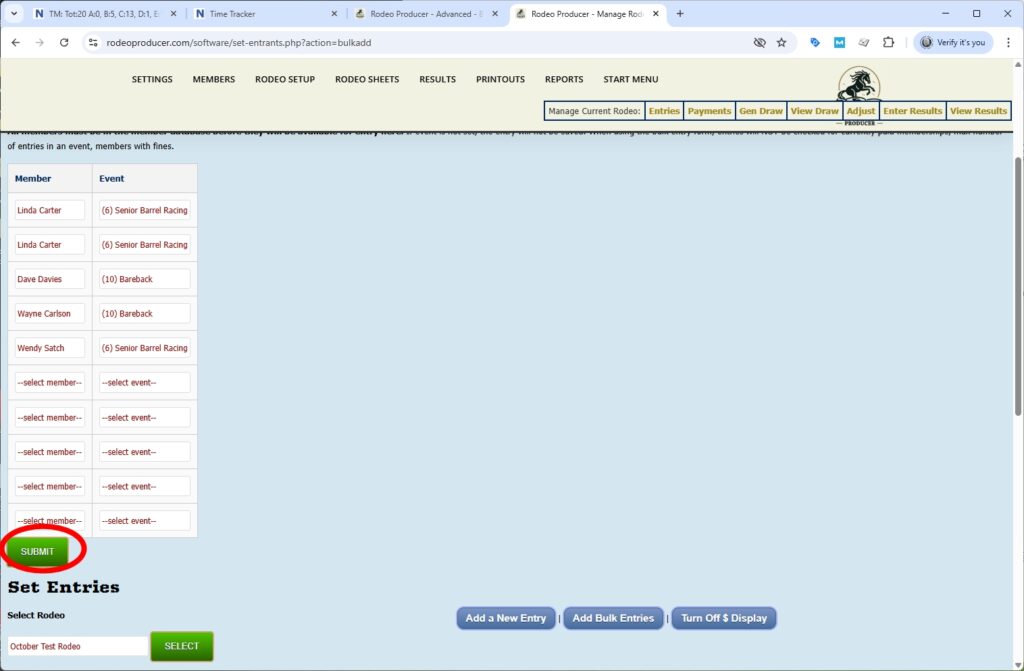Click the blue M extension icon
The height and width of the screenshot is (671, 1024).
[x=839, y=42]
